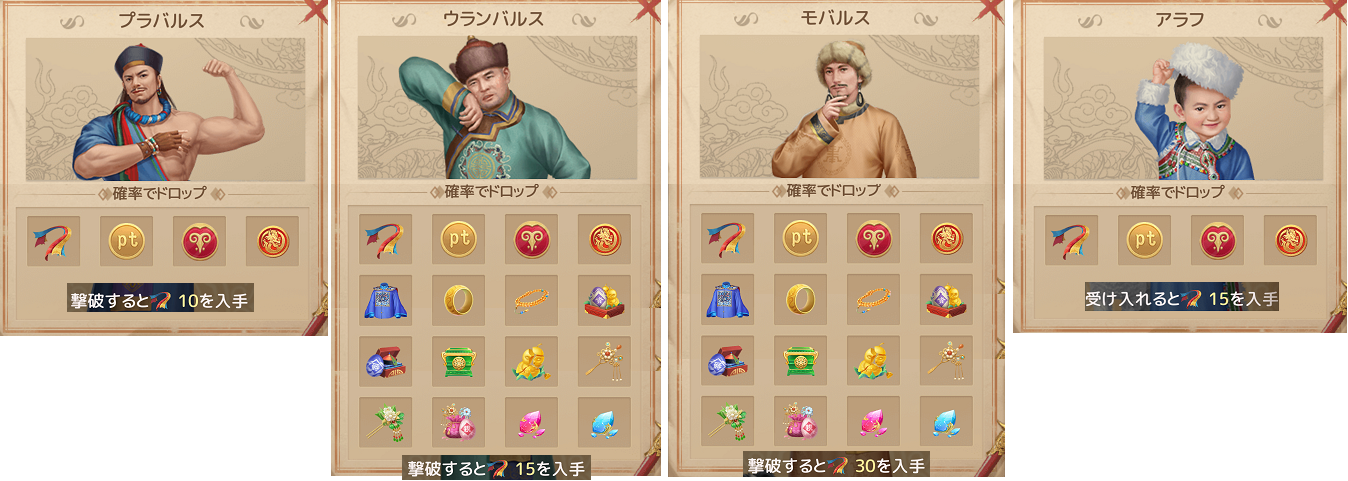Select the gold ring icon in モバルス panel

tap(800, 301)
